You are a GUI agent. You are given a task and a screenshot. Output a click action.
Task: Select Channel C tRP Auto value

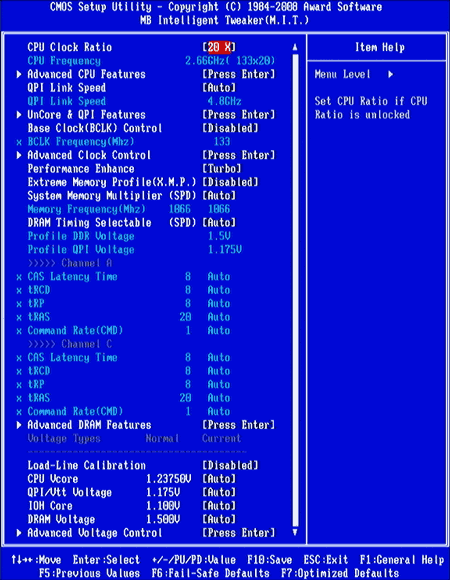point(219,384)
